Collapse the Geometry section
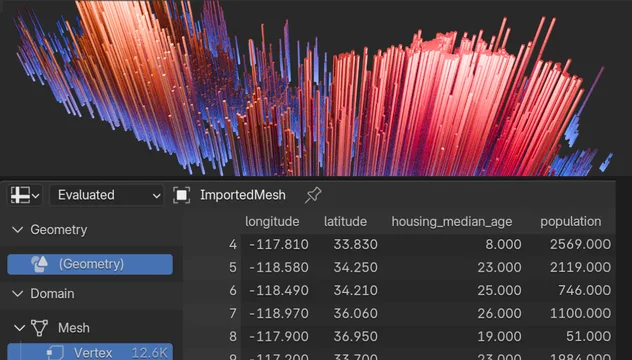632x360 pixels. pyautogui.click(x=17, y=230)
